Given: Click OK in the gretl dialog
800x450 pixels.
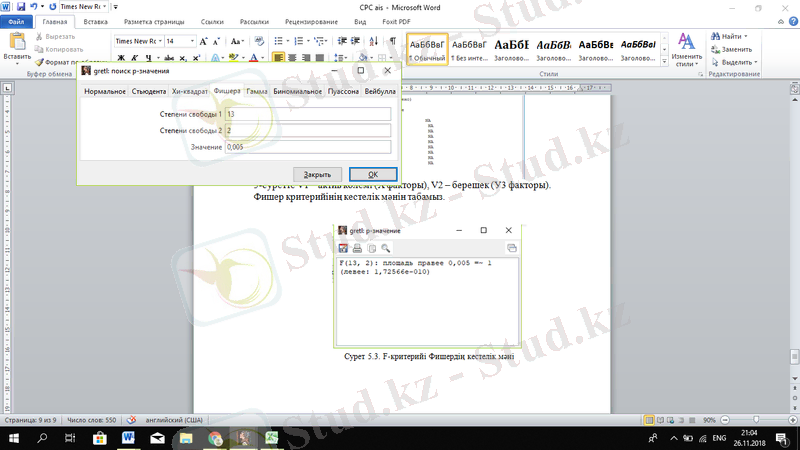Looking at the screenshot, I should point(372,173).
